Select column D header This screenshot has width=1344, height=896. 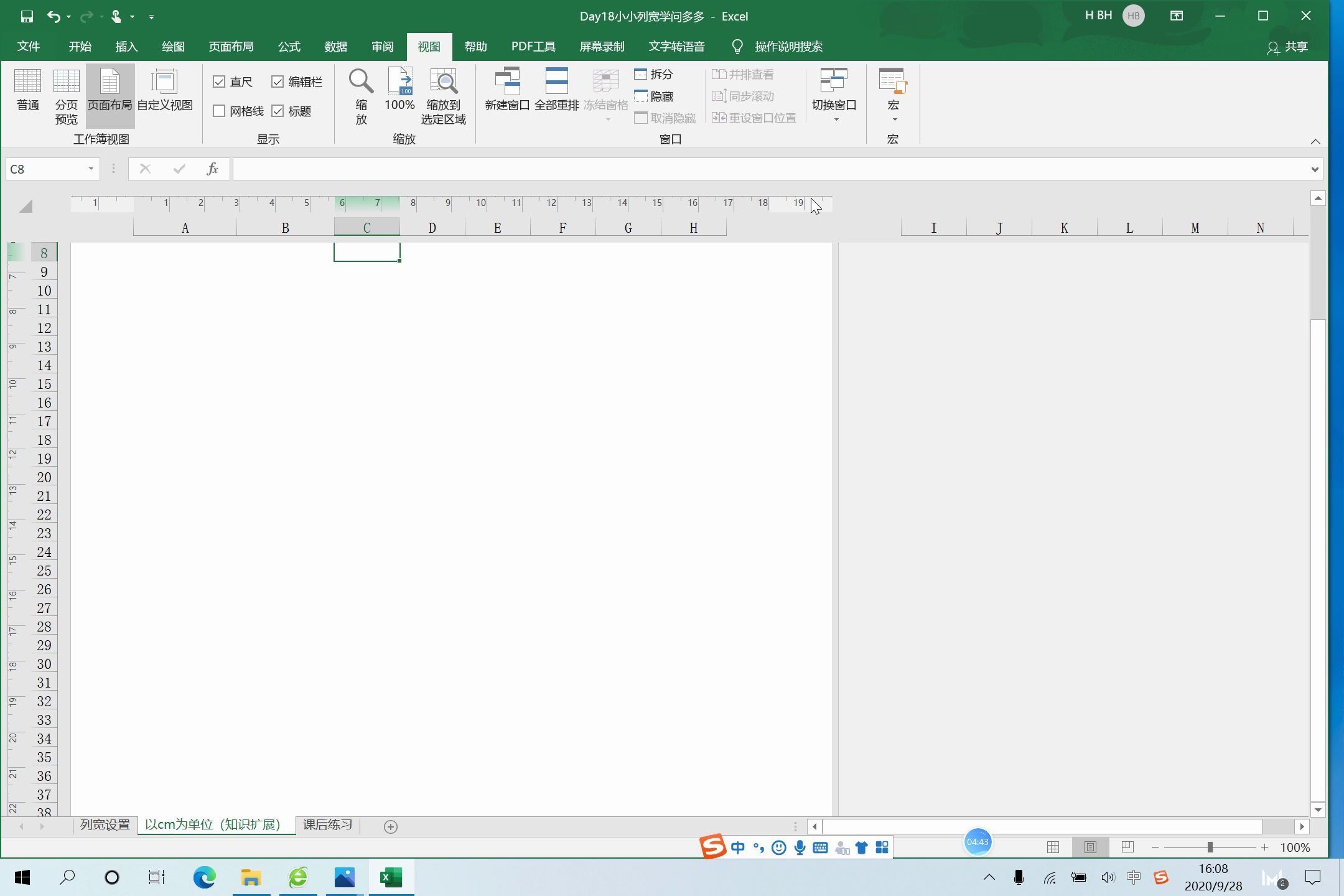[432, 228]
